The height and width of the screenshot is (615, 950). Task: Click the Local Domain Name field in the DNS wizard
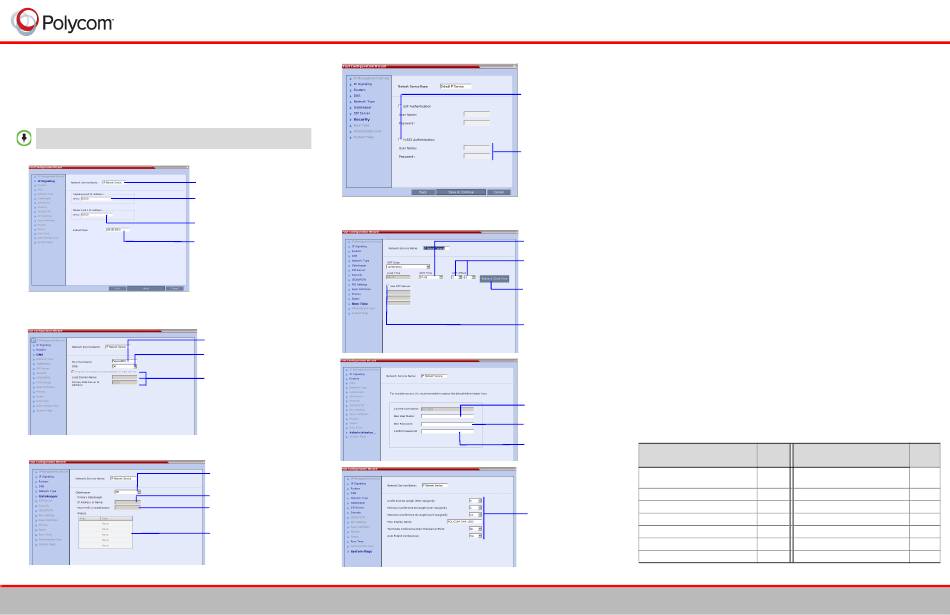tap(124, 377)
